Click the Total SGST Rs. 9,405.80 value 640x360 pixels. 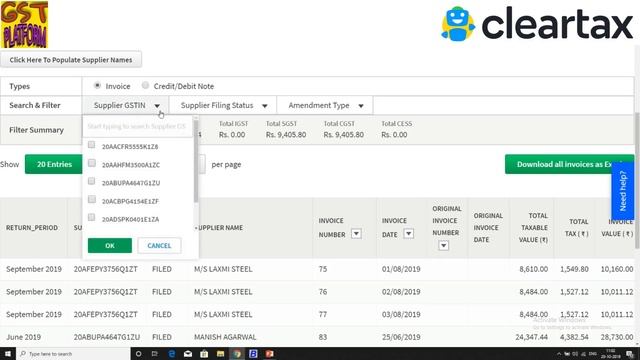click(x=286, y=135)
